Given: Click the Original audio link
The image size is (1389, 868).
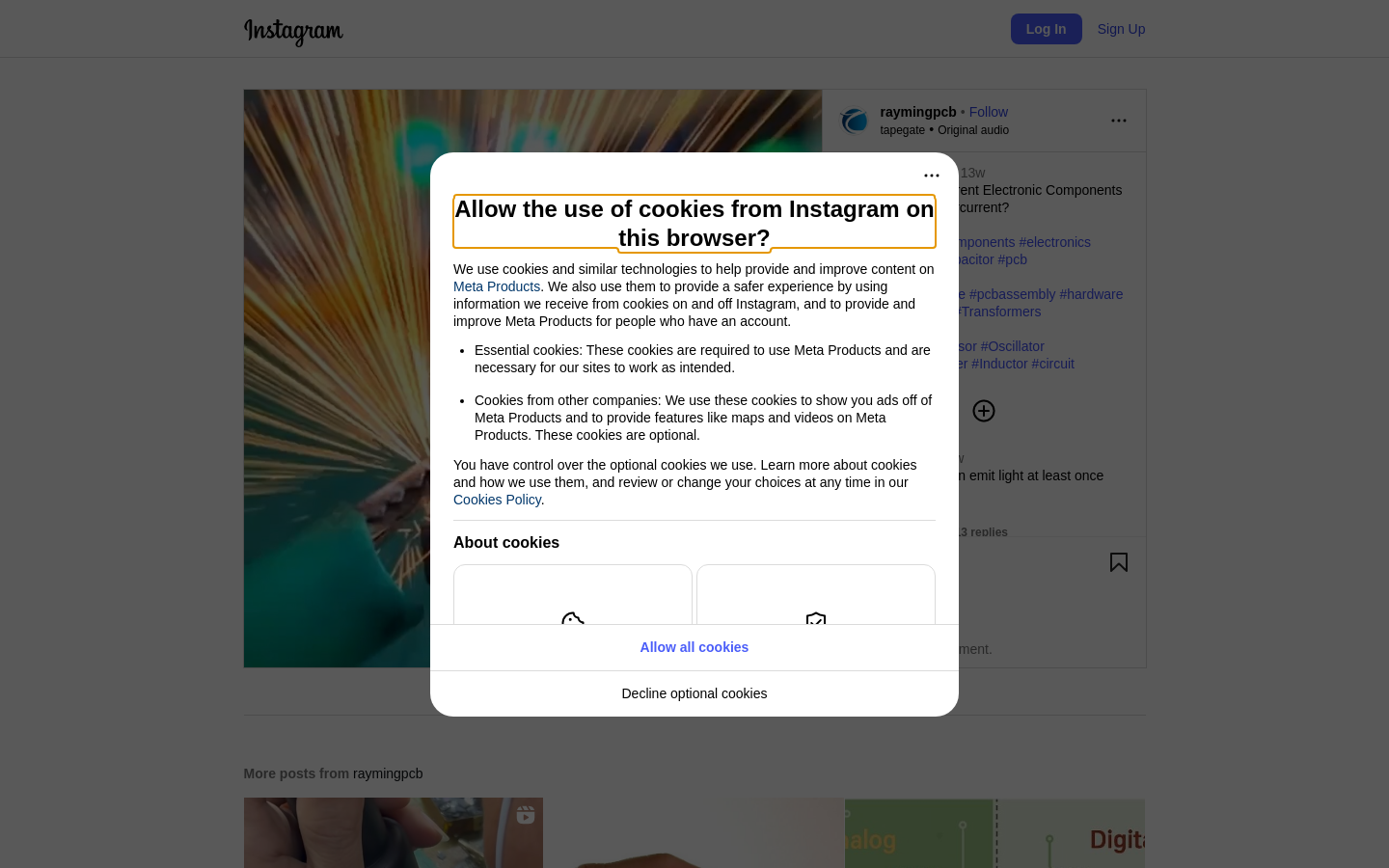Looking at the screenshot, I should tap(973, 130).
